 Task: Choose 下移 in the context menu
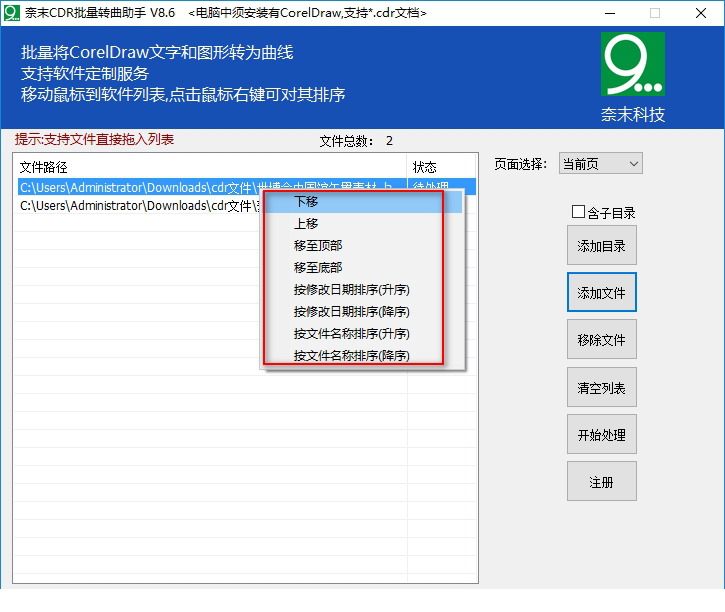pyautogui.click(x=363, y=202)
